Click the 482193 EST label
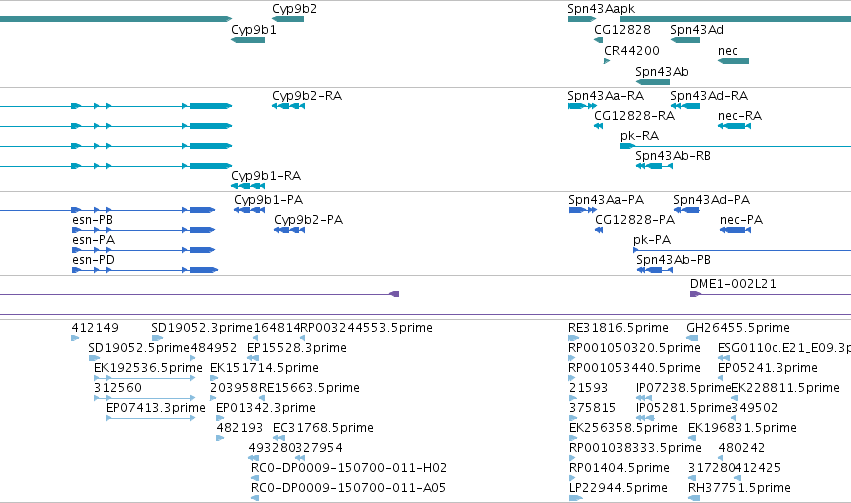851x503 pixels. (x=239, y=428)
